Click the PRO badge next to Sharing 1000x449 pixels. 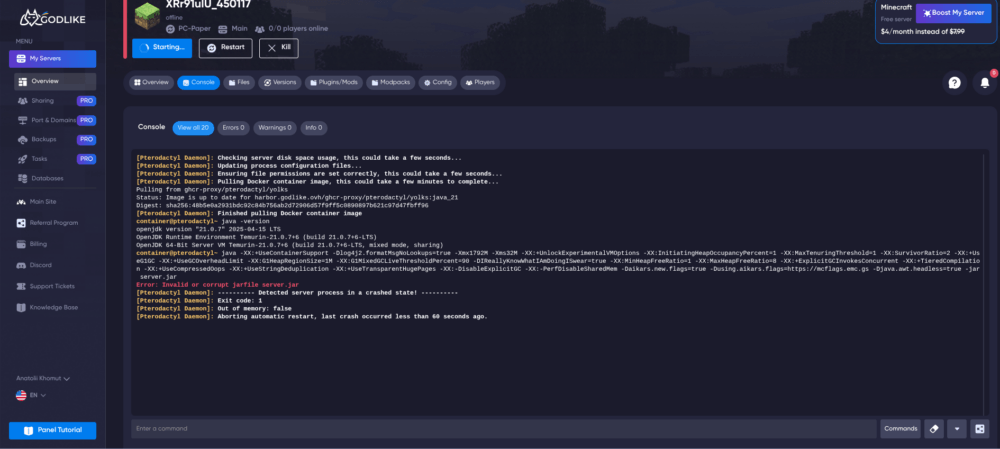coord(86,101)
